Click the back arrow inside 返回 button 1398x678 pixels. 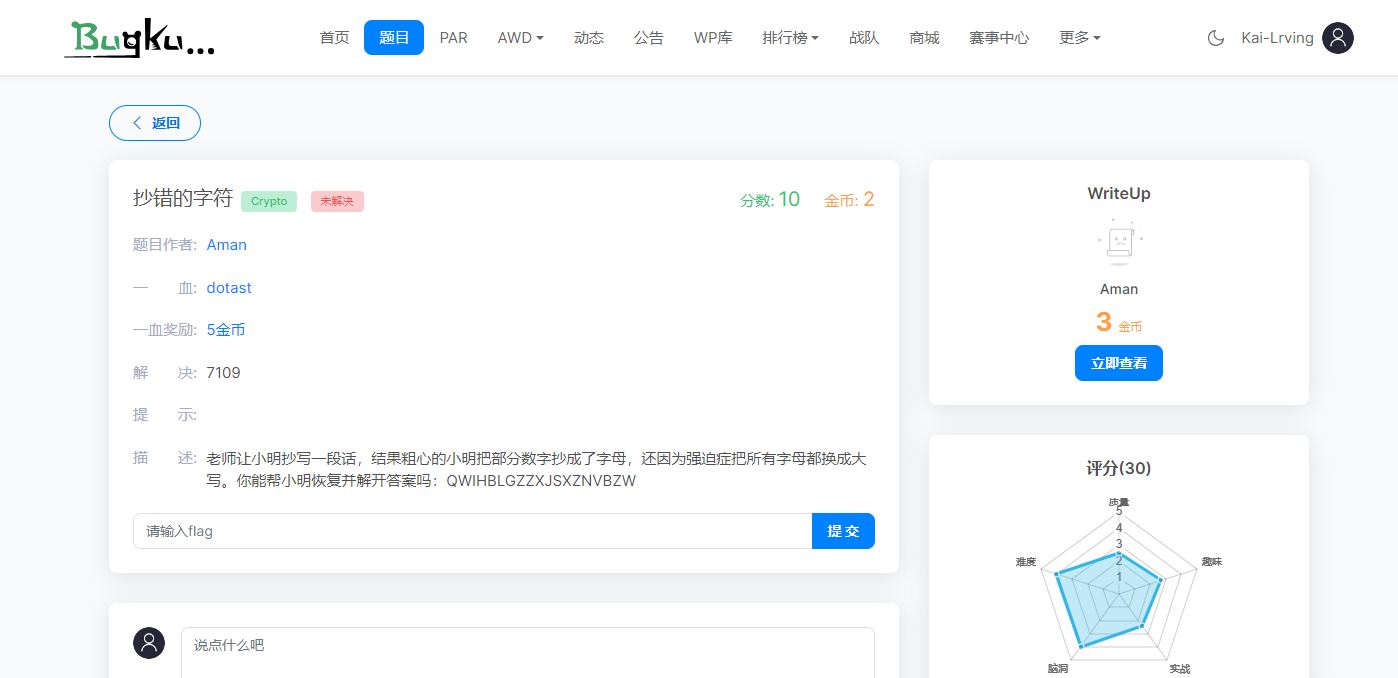click(x=137, y=122)
